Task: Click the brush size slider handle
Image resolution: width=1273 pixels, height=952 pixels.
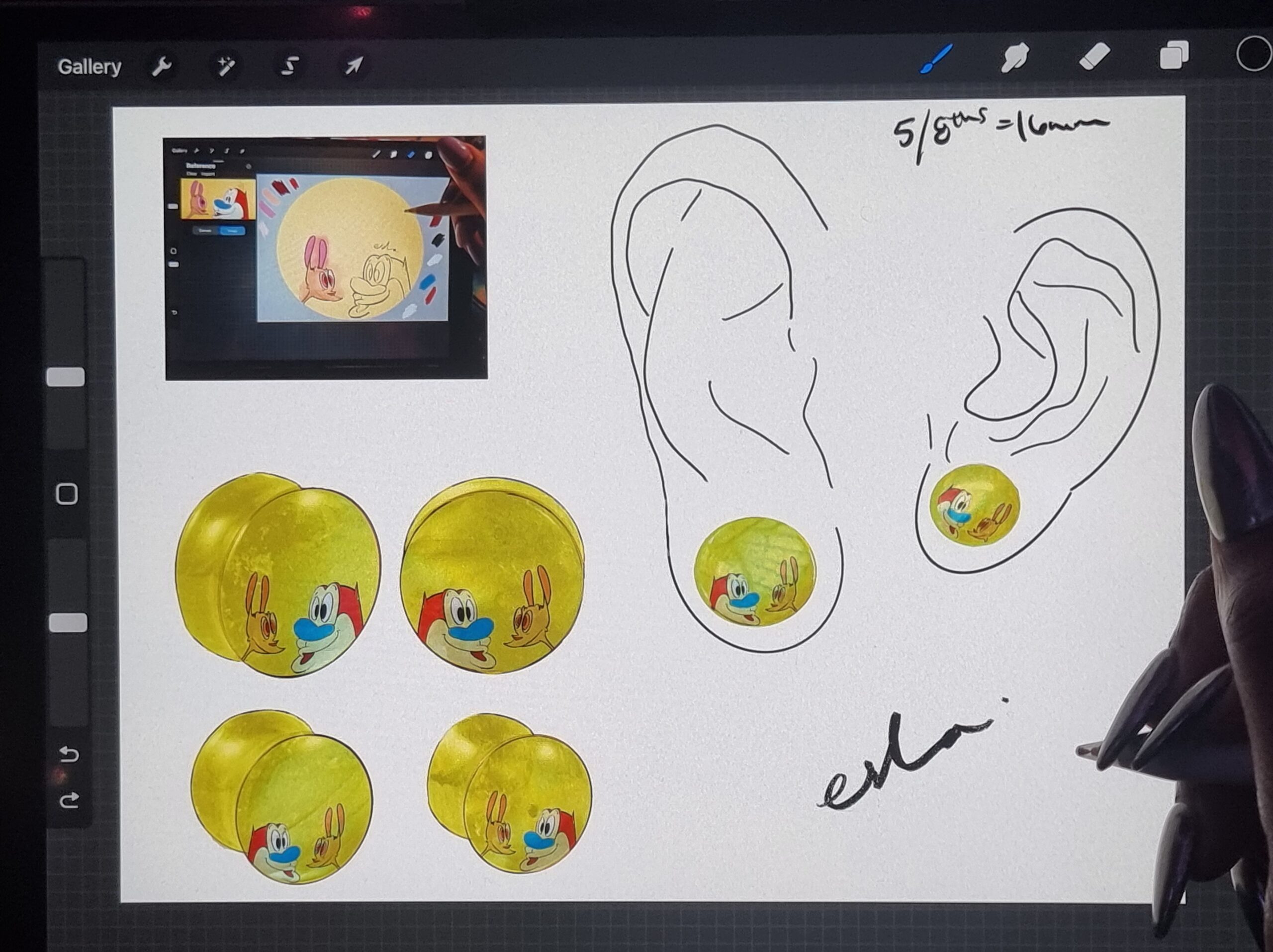Action: (66, 377)
